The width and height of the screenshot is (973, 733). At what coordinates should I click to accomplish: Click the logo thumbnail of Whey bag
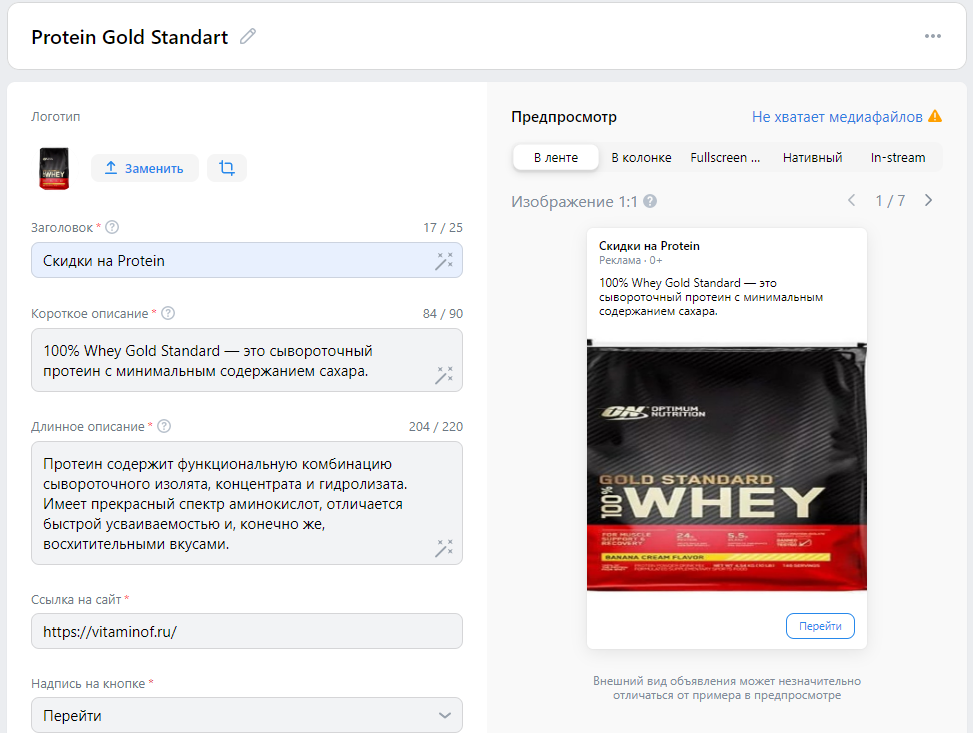tap(55, 168)
